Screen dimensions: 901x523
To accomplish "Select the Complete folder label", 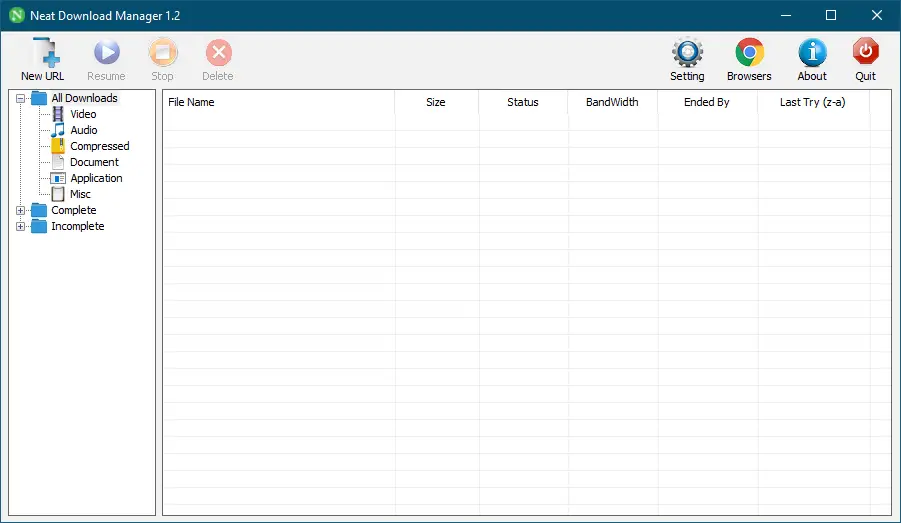I will (x=74, y=210).
